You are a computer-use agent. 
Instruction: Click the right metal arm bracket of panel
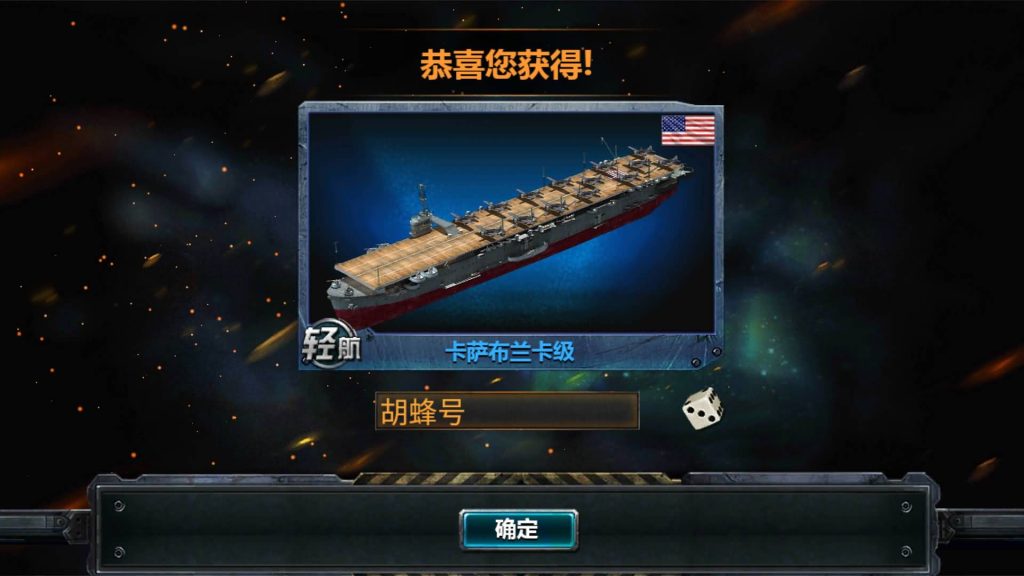980,526
